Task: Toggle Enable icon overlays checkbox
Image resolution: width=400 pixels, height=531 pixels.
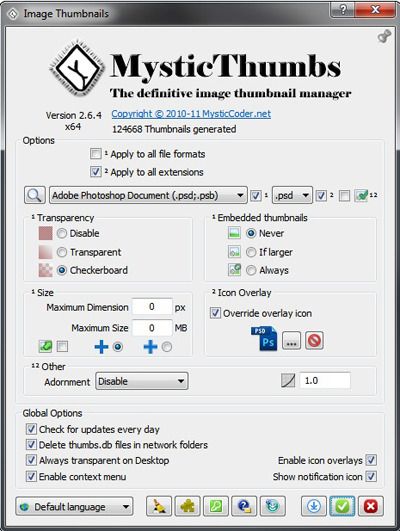Action: [x=371, y=460]
